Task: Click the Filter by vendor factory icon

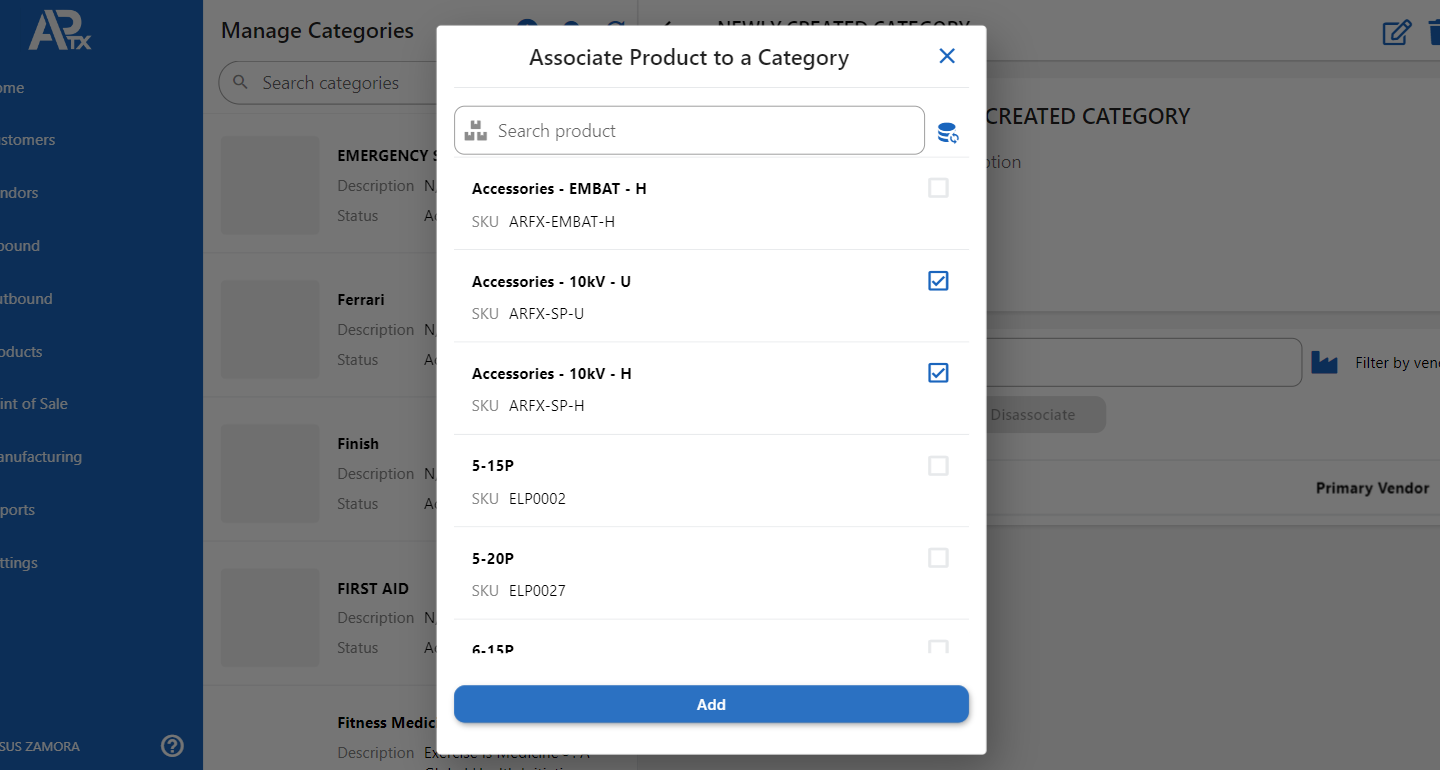Action: tap(1324, 363)
